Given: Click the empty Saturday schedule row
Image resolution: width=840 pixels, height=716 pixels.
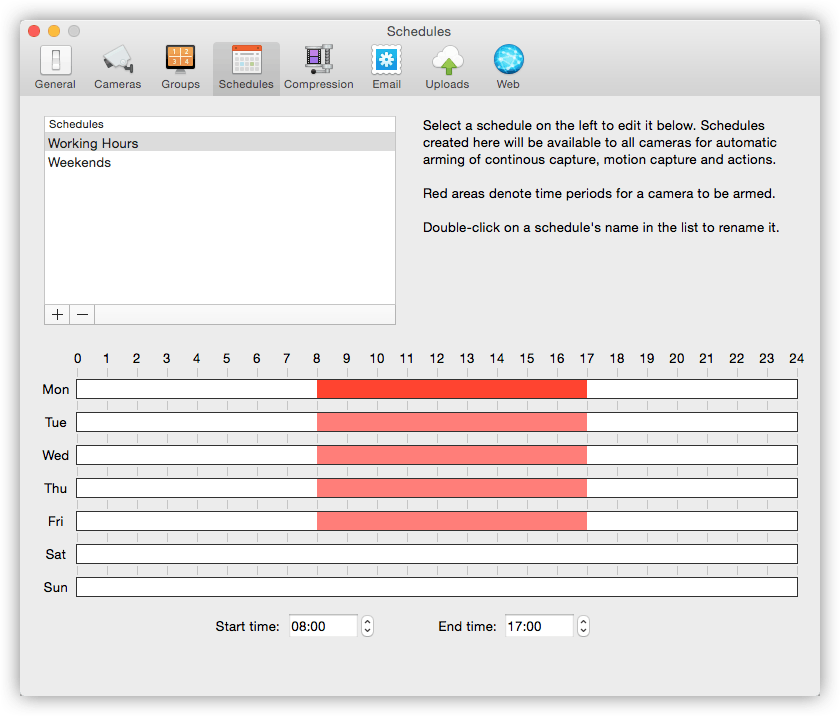Looking at the screenshot, I should coord(436,554).
